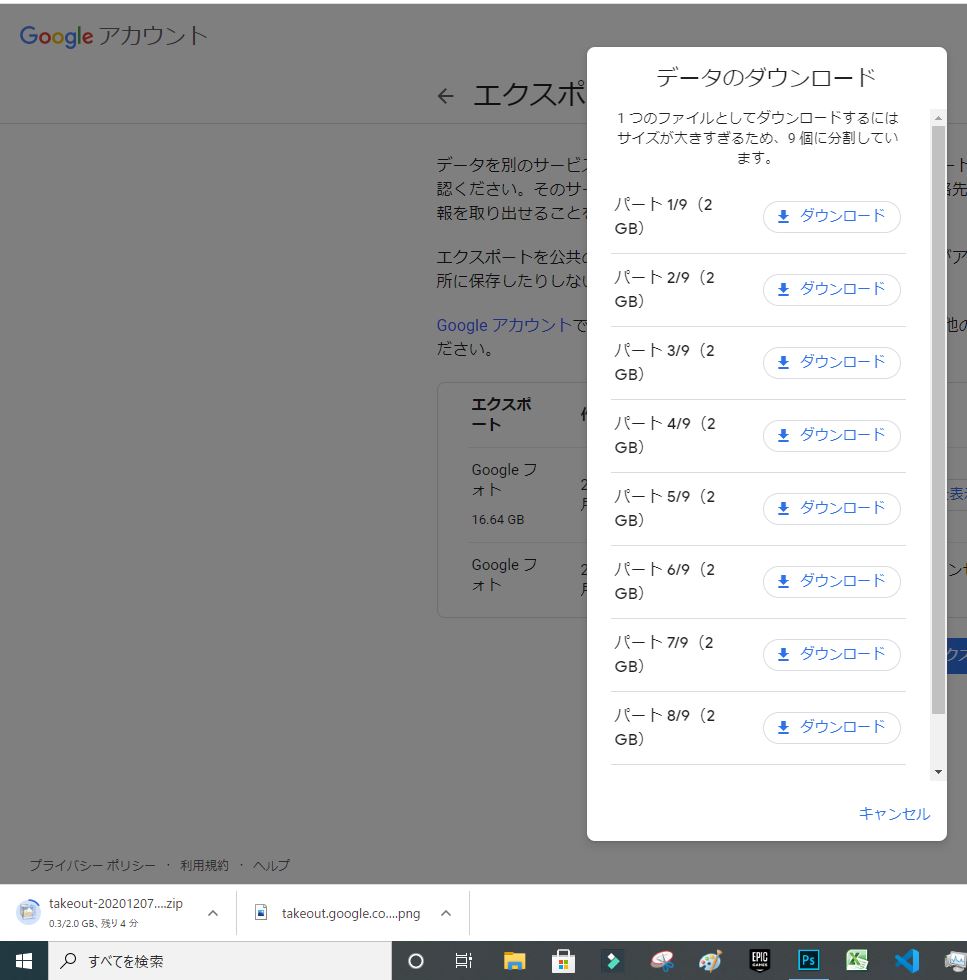Click キャンセル to close the dialog

[894, 813]
